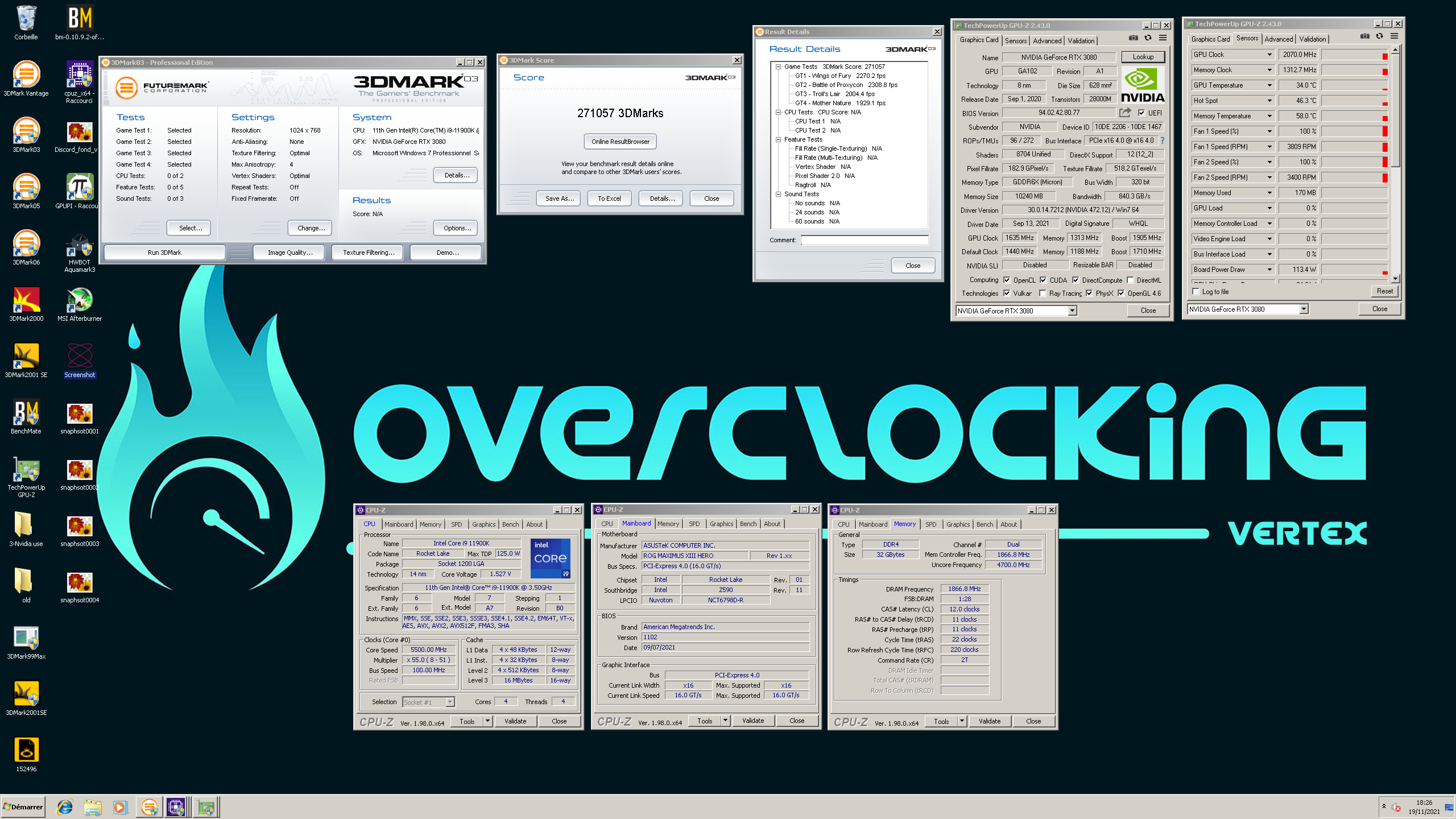Open Windows Explorer from taskbar
Screen dimensions: 1456x819
click(93, 807)
